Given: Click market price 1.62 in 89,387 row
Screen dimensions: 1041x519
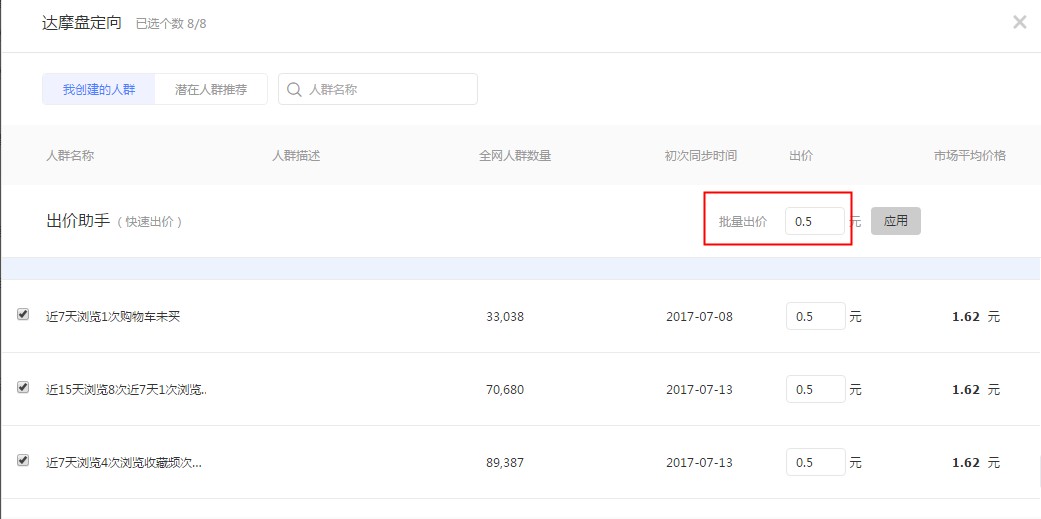Looking at the screenshot, I should tap(965, 463).
